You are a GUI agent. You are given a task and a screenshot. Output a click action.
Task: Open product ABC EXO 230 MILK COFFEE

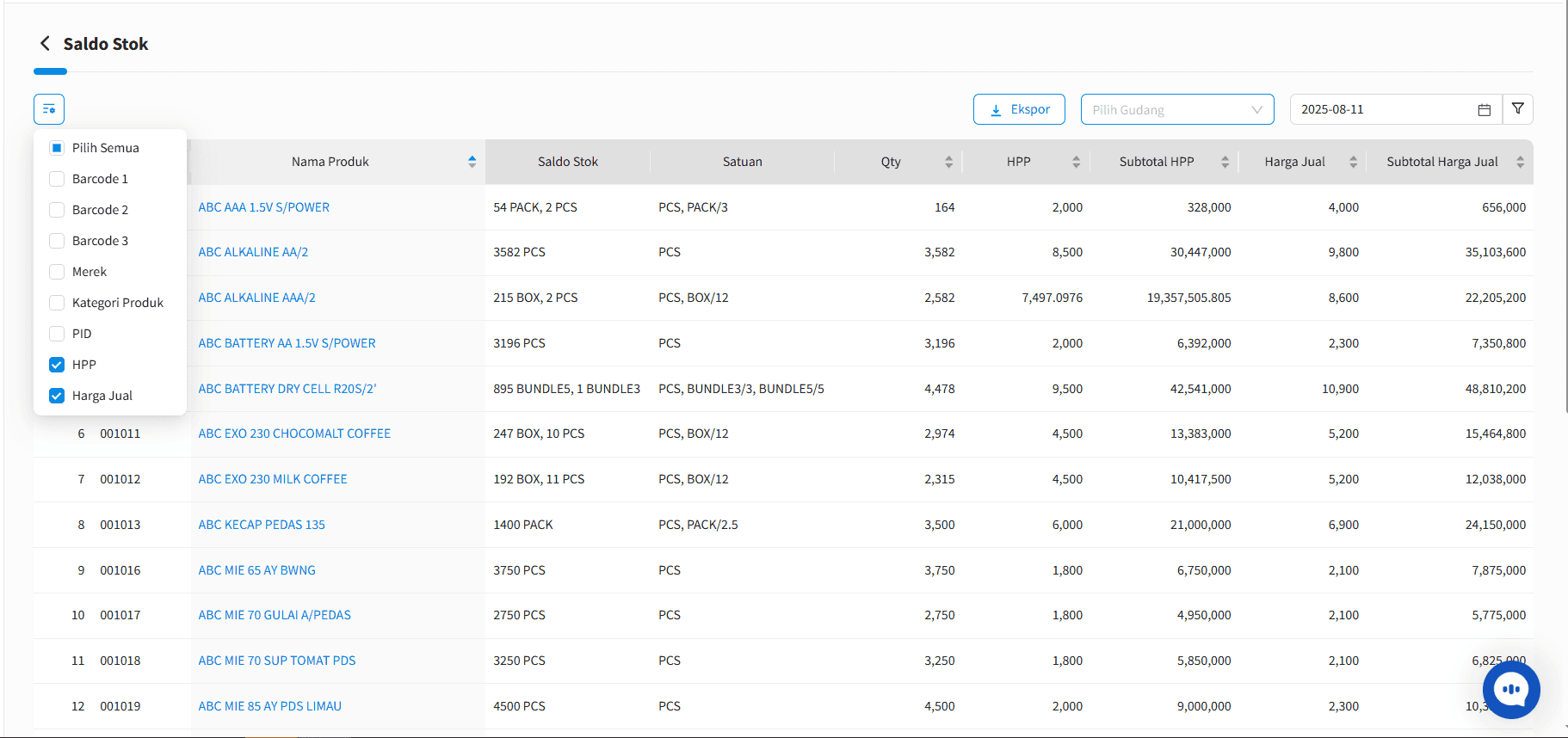point(273,479)
